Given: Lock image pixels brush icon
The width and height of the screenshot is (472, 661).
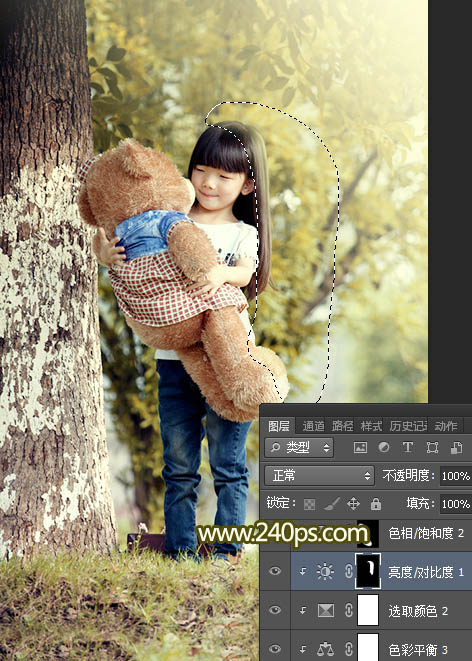Looking at the screenshot, I should click(332, 504).
